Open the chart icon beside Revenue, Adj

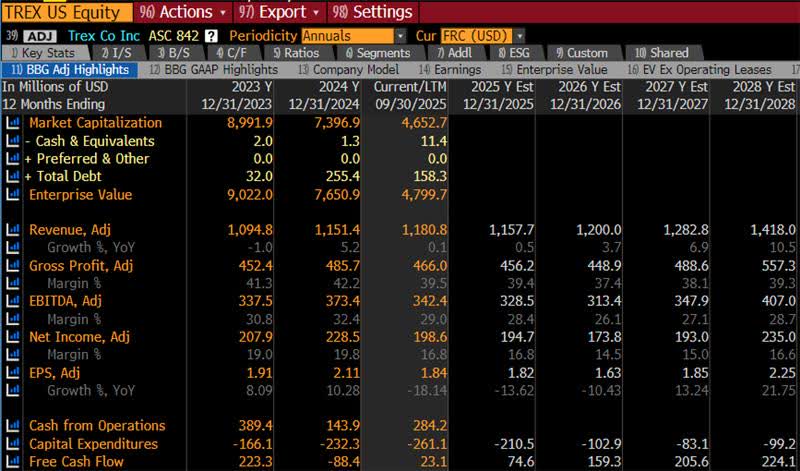(13, 230)
